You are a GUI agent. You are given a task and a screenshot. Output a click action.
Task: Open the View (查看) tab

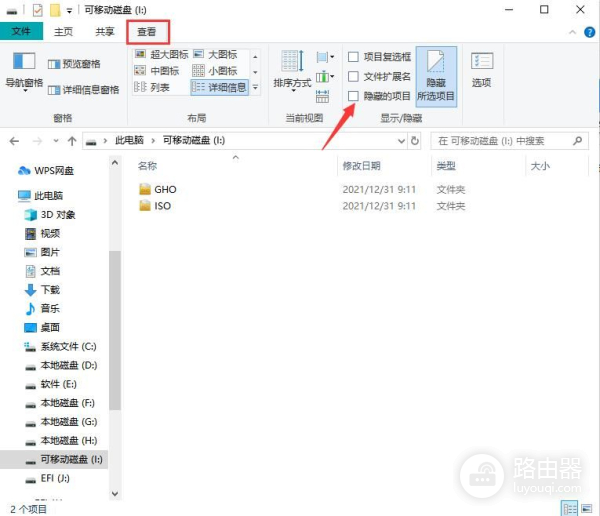click(147, 31)
